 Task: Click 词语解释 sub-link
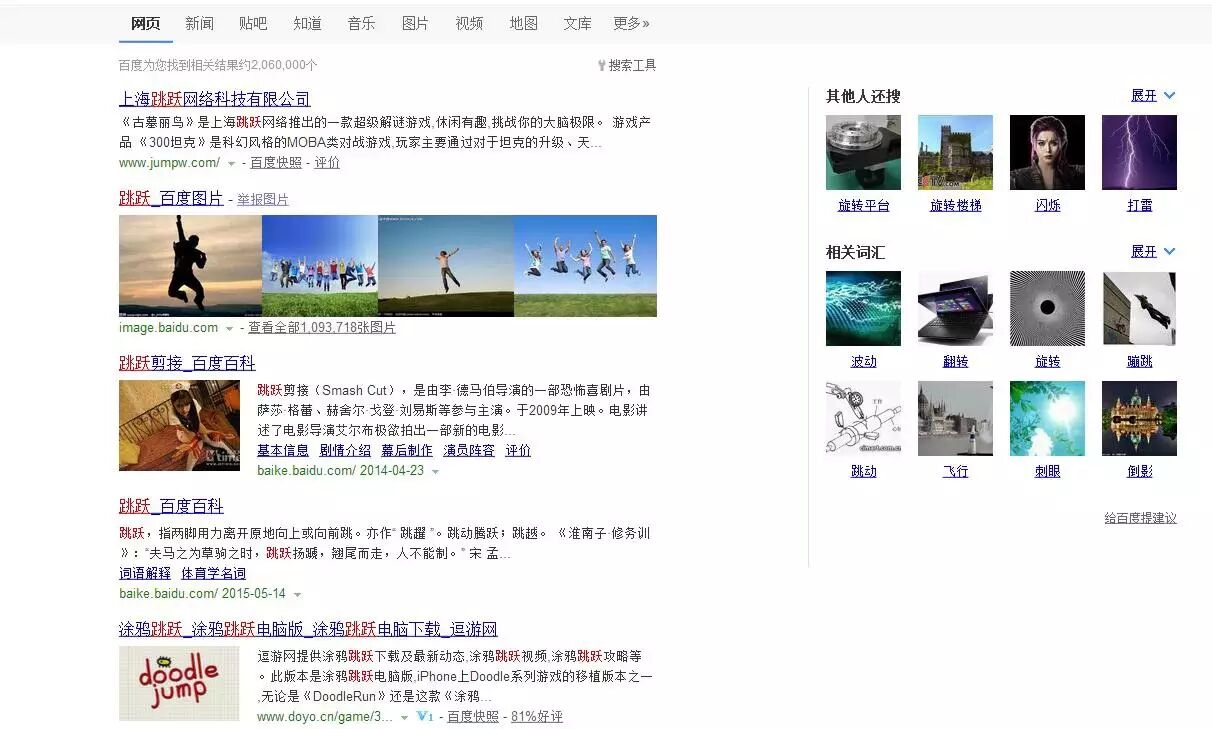[x=145, y=573]
